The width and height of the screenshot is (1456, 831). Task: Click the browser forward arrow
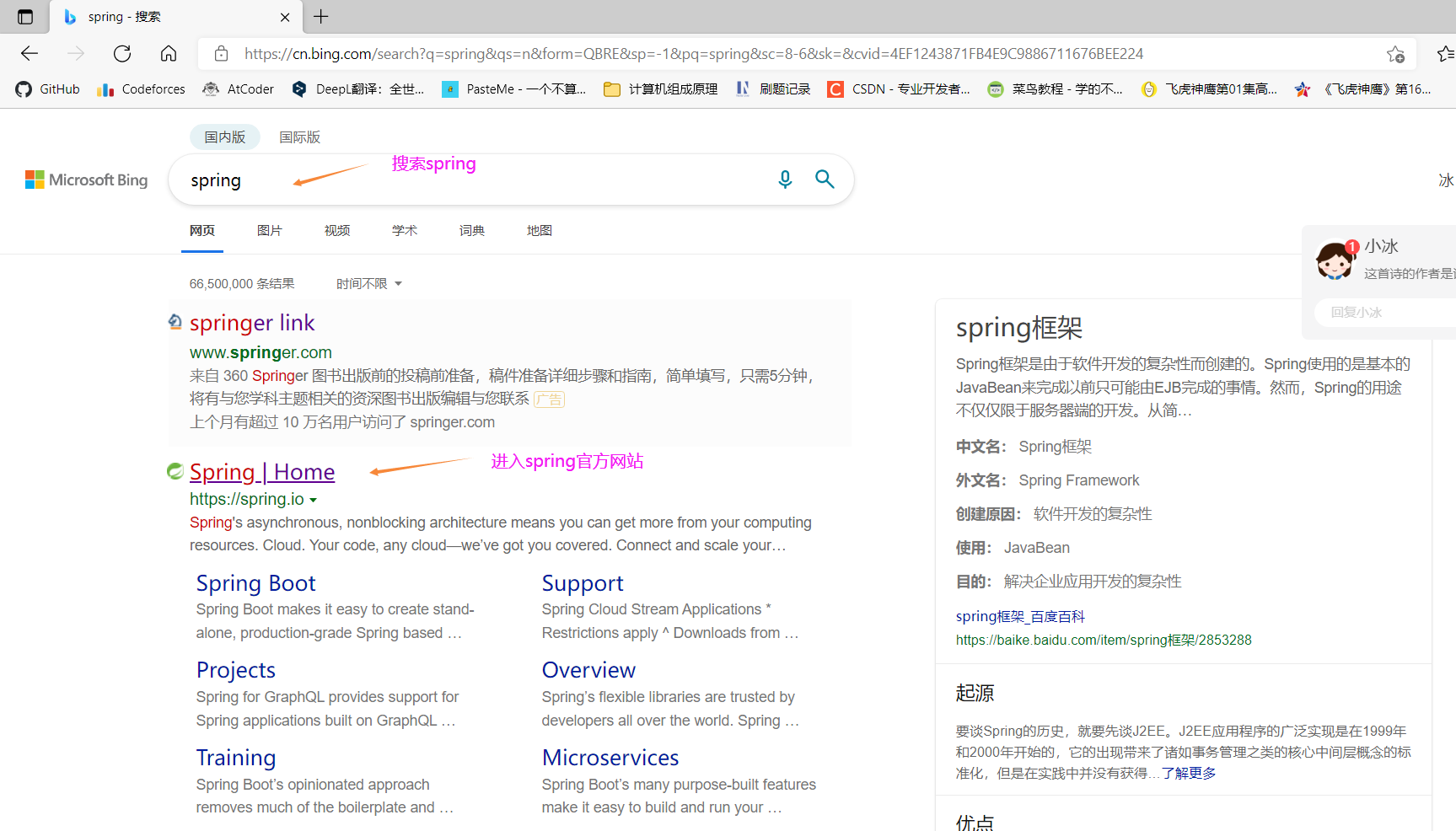point(76,54)
